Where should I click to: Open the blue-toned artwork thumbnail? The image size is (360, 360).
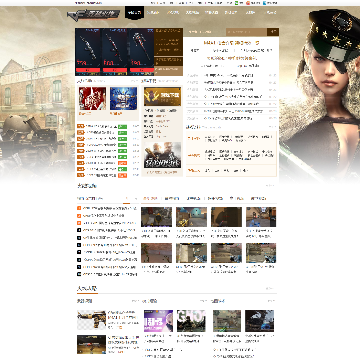[123, 98]
